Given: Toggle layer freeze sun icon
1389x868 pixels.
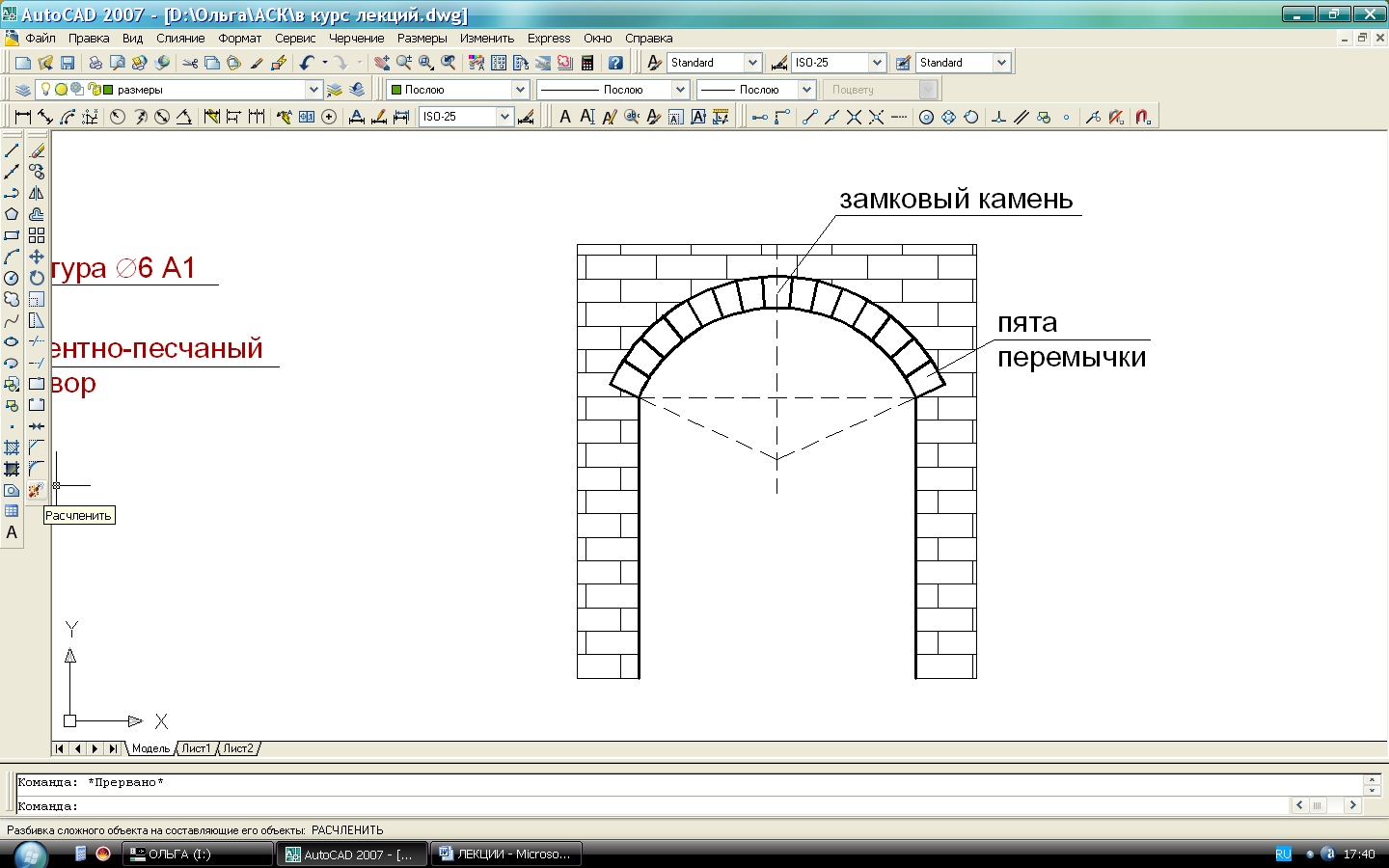Looking at the screenshot, I should (61, 90).
